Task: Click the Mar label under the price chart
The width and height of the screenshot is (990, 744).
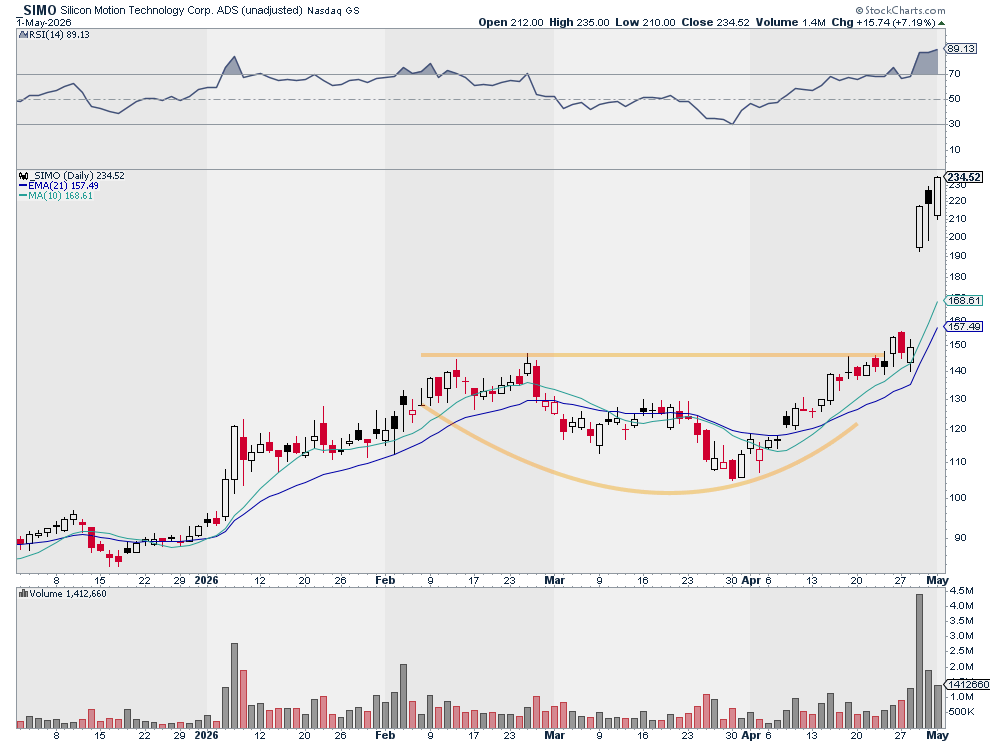Action: [x=554, y=580]
